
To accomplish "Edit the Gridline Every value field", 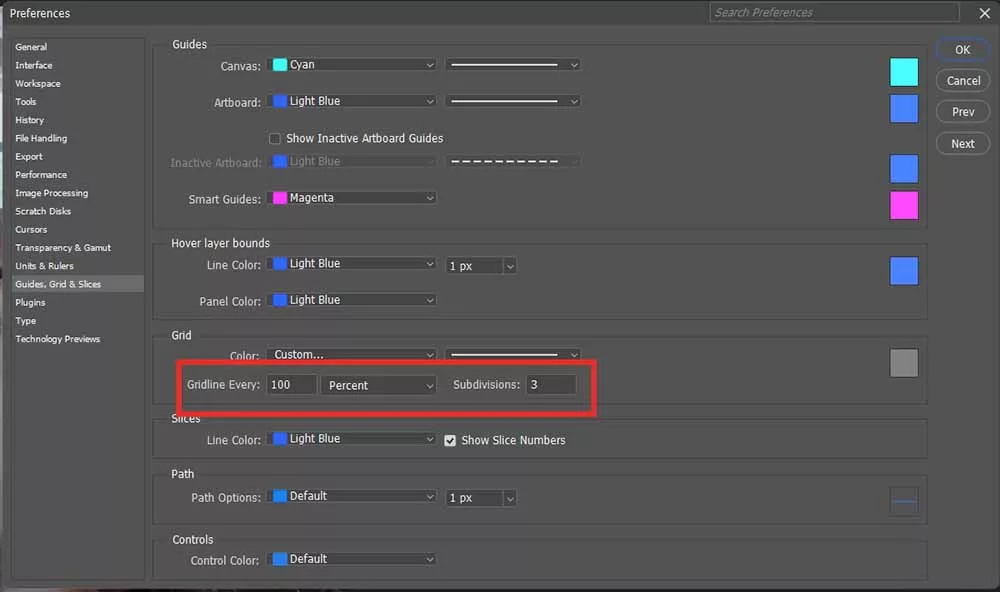I will tap(291, 384).
